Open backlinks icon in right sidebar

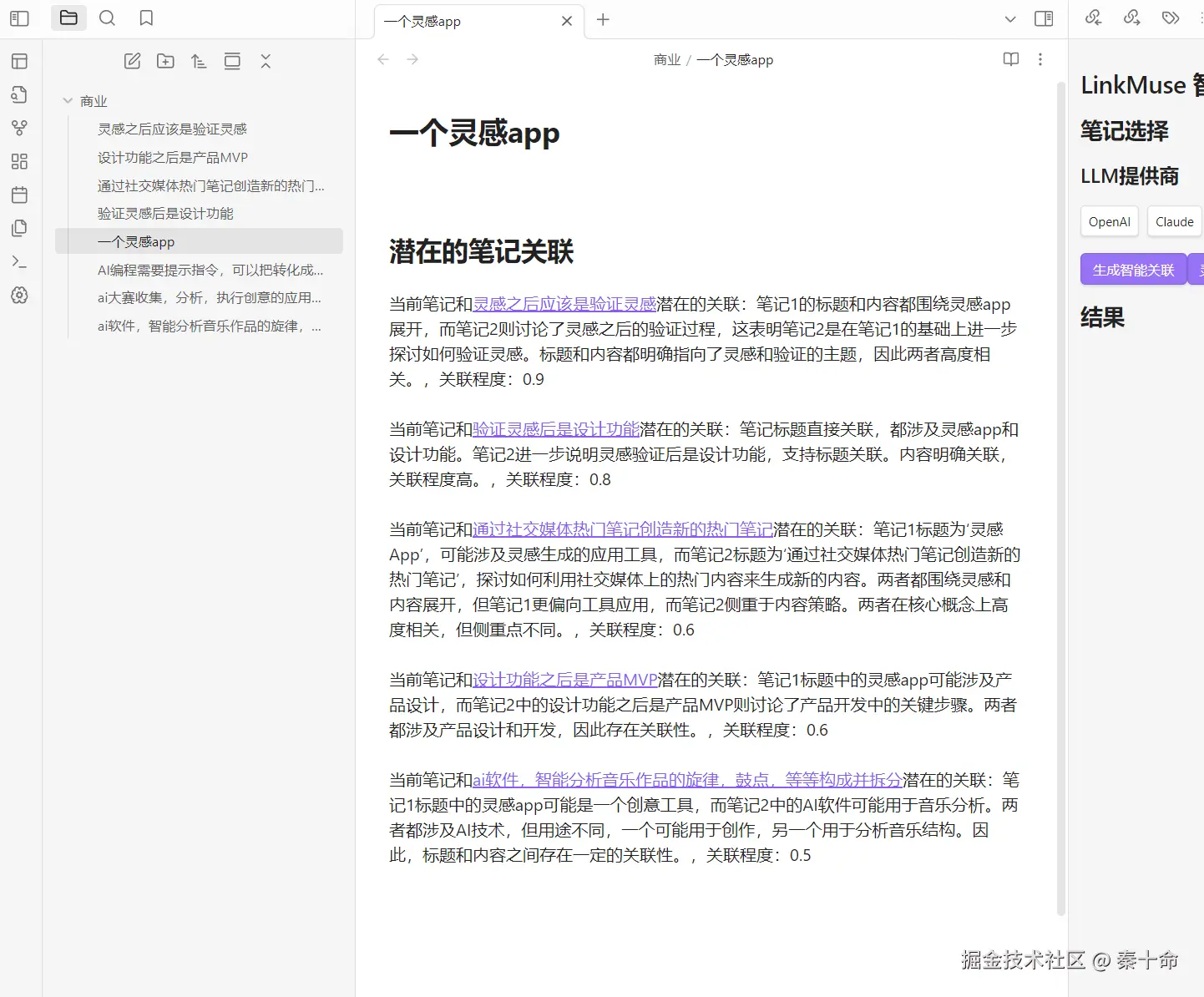tap(1093, 18)
